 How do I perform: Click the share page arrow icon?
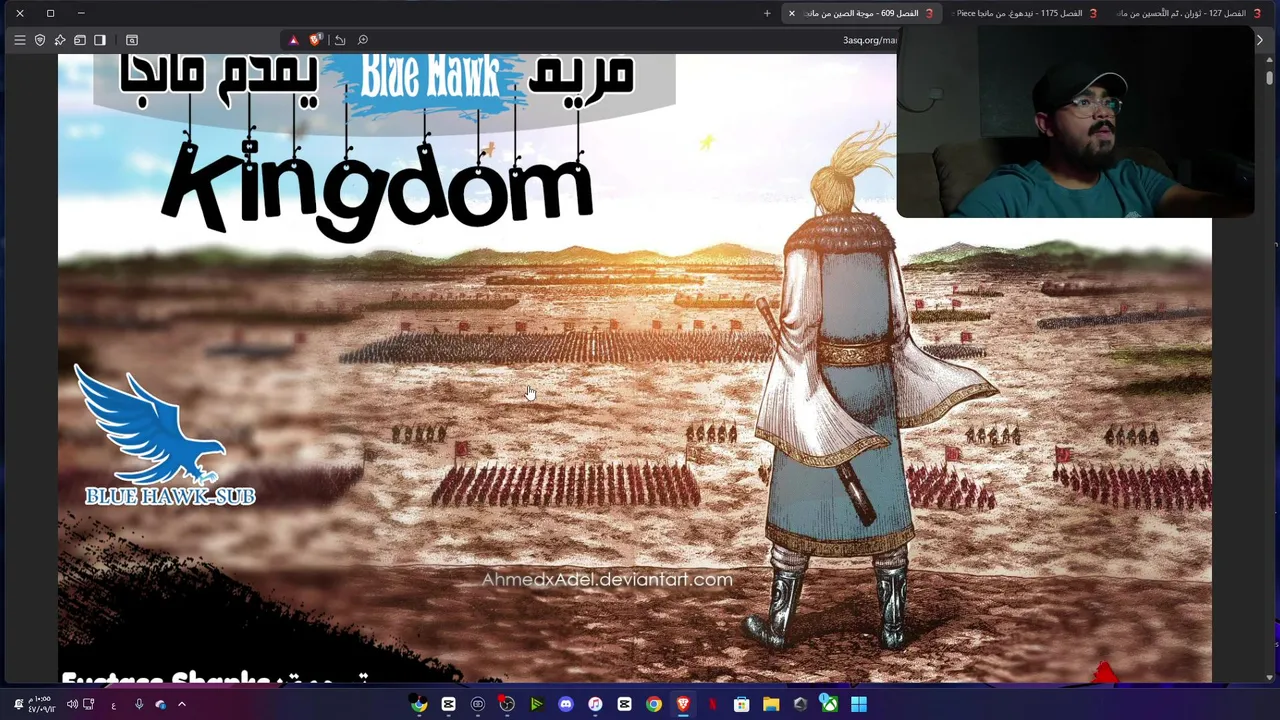(x=340, y=40)
